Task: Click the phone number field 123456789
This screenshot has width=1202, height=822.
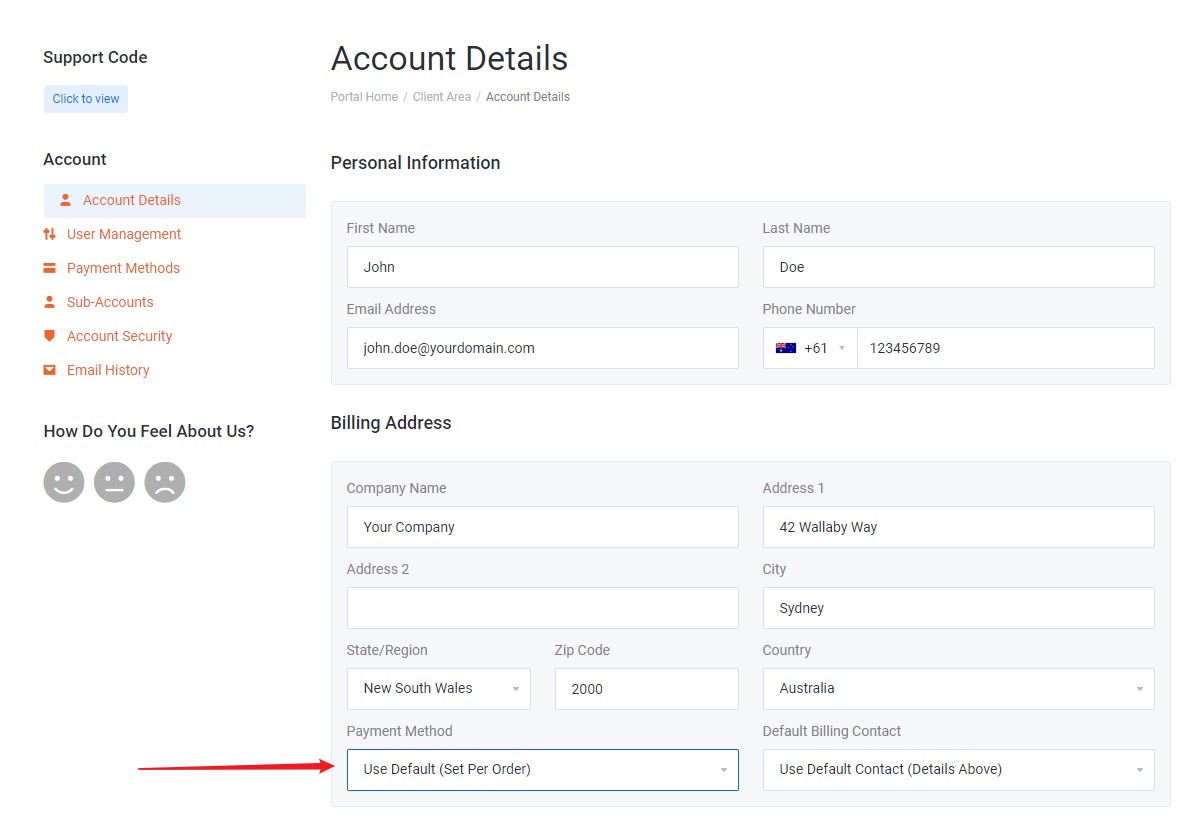Action: tap(1006, 348)
